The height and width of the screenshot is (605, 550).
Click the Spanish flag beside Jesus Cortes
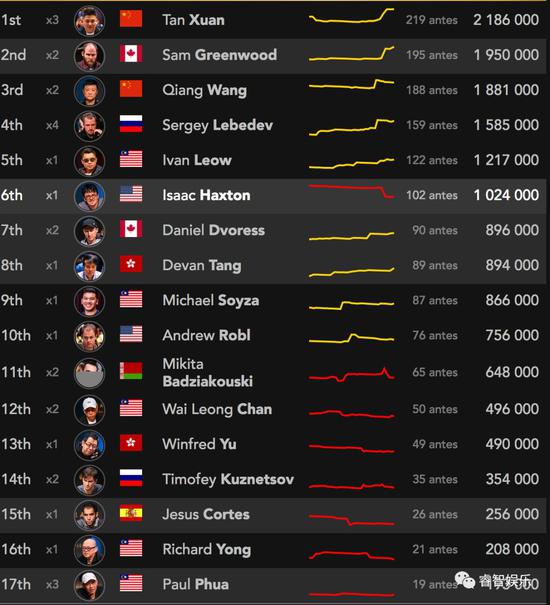click(x=131, y=513)
